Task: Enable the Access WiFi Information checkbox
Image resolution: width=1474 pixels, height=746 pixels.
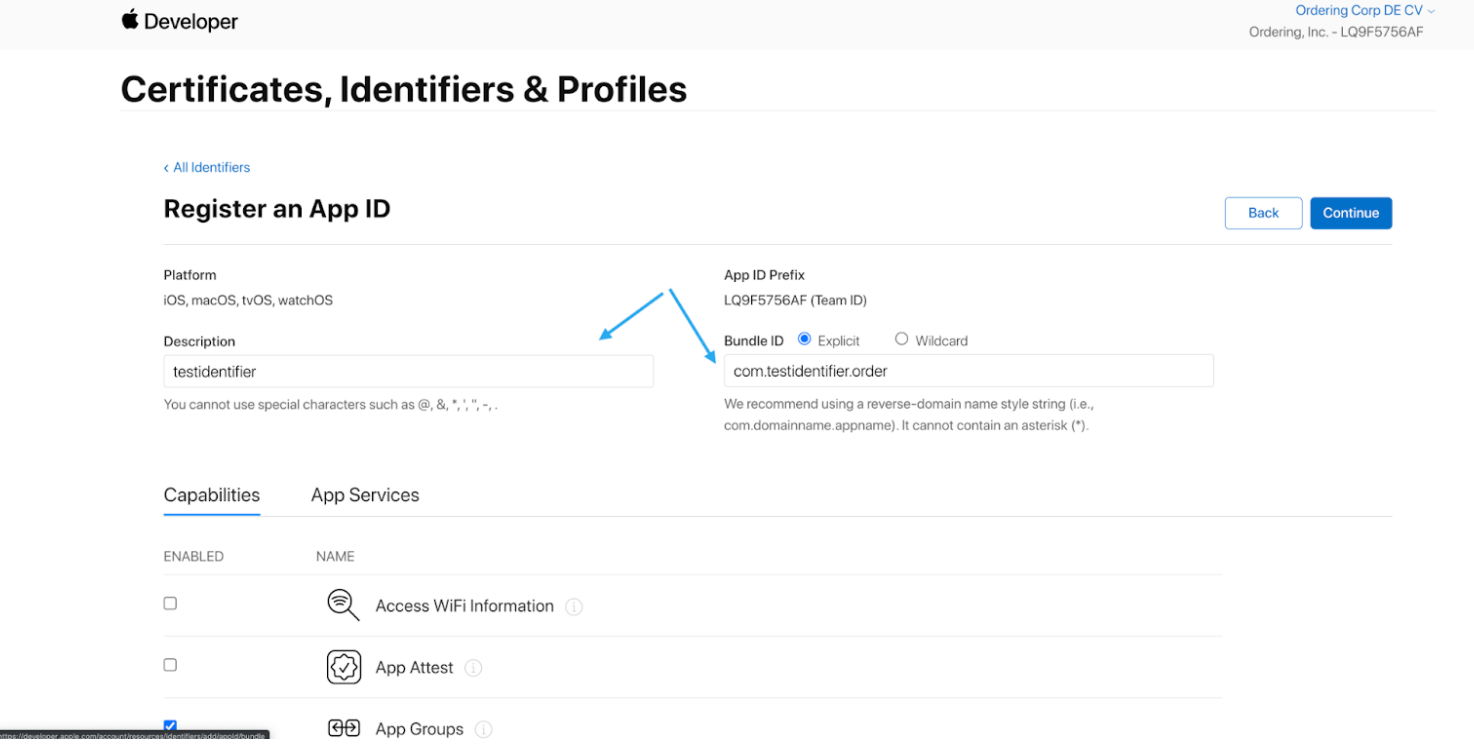Action: coord(170,603)
